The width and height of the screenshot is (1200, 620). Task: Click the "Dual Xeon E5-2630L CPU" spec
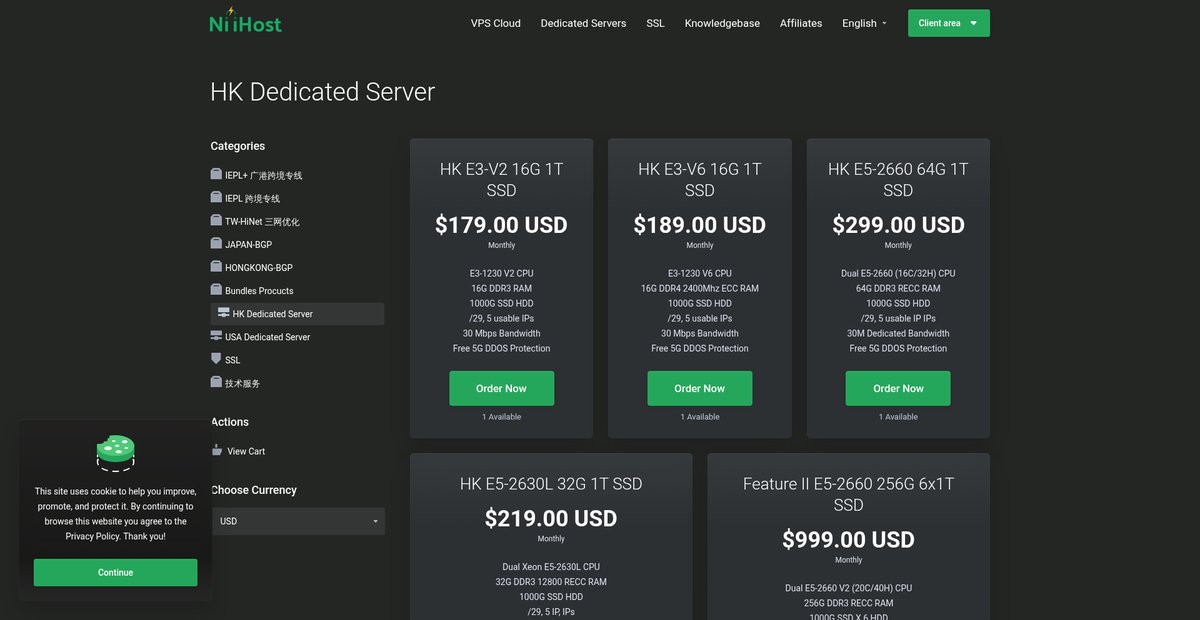[x=551, y=567]
